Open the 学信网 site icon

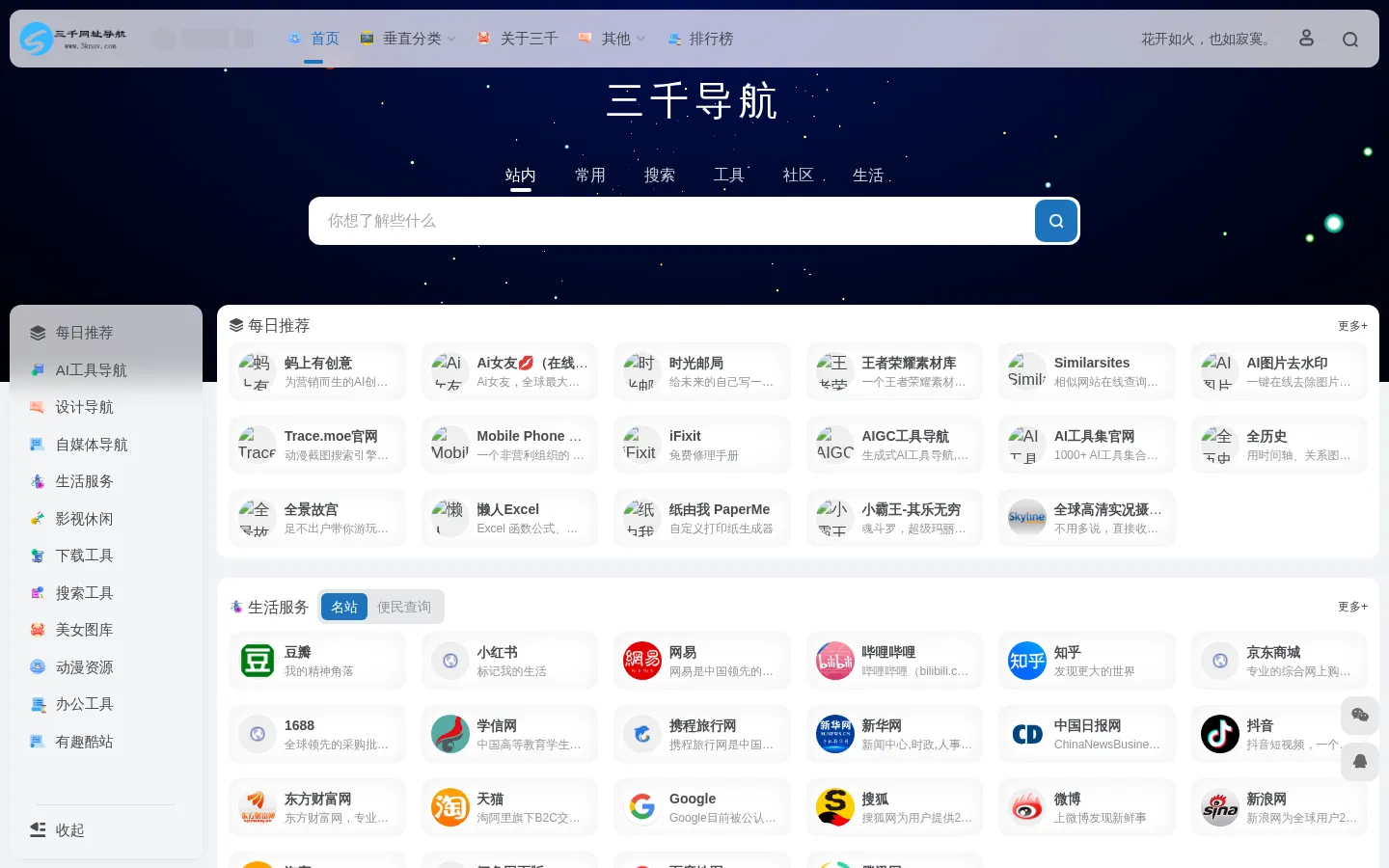[x=450, y=734]
